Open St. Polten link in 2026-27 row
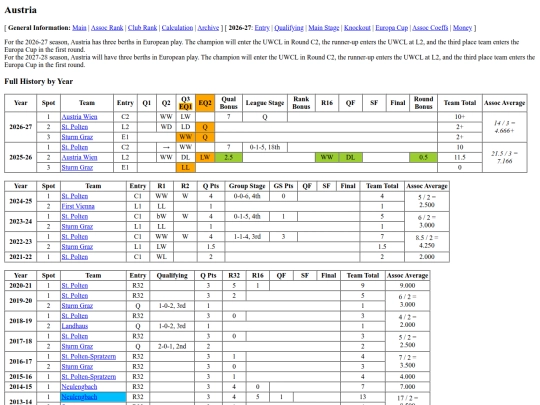This screenshot has width=540, height=405. [x=75, y=127]
